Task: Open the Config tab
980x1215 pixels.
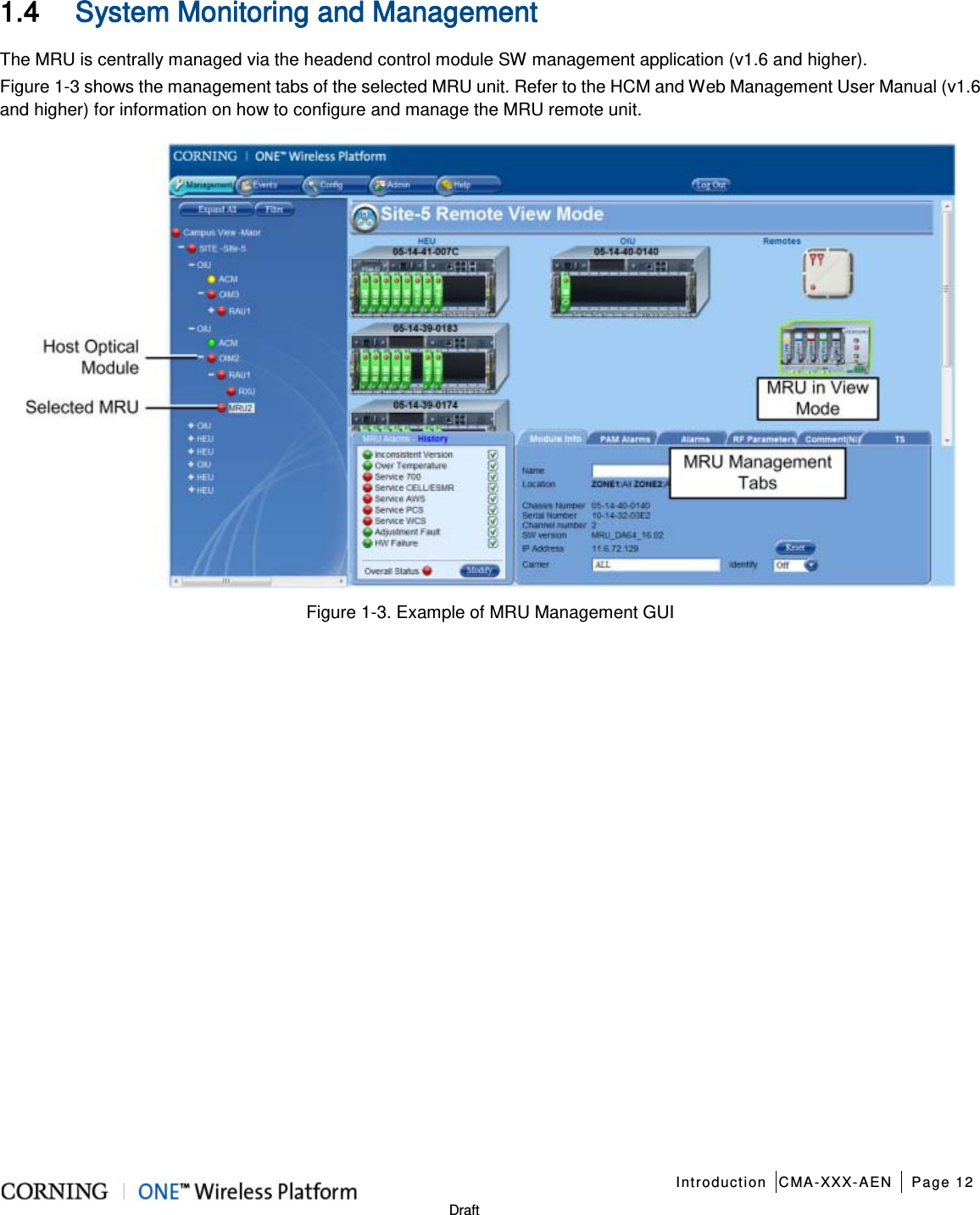Action: pyautogui.click(x=335, y=184)
